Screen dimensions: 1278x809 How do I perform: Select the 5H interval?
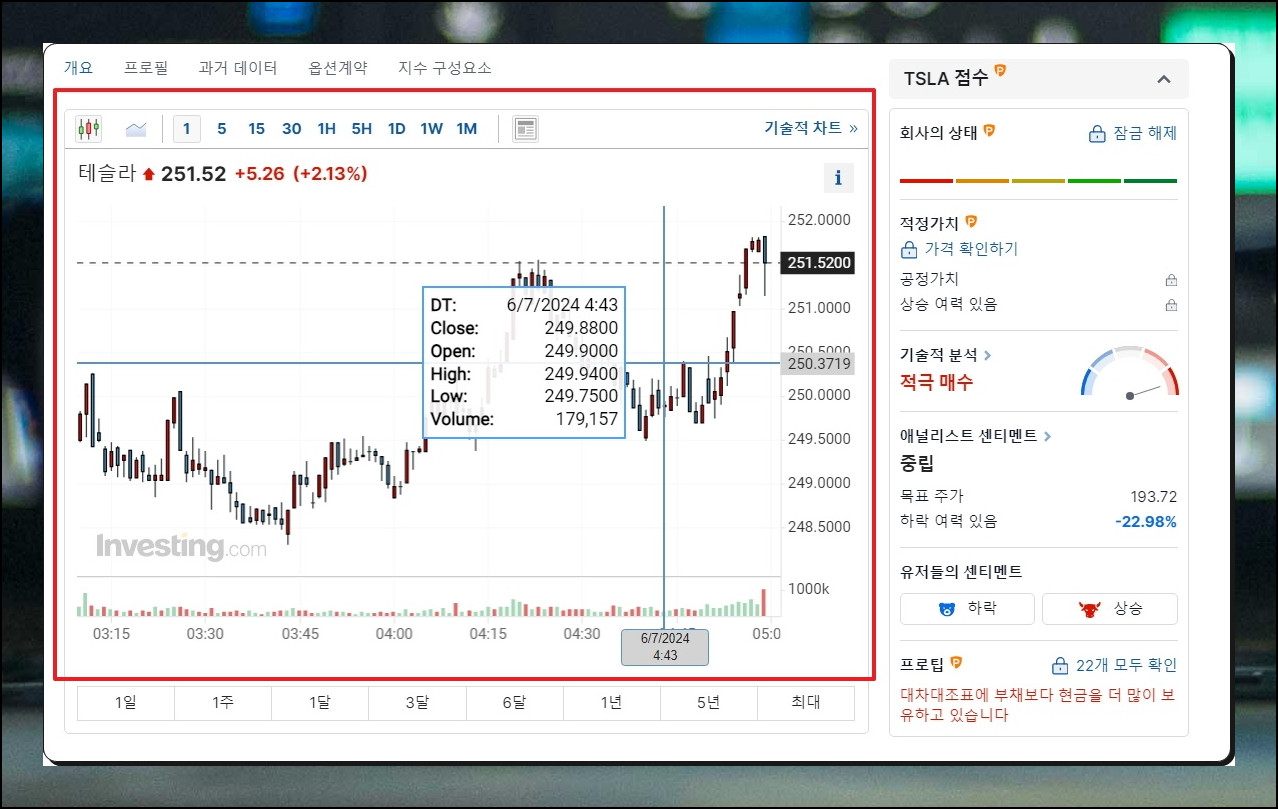pyautogui.click(x=362, y=128)
